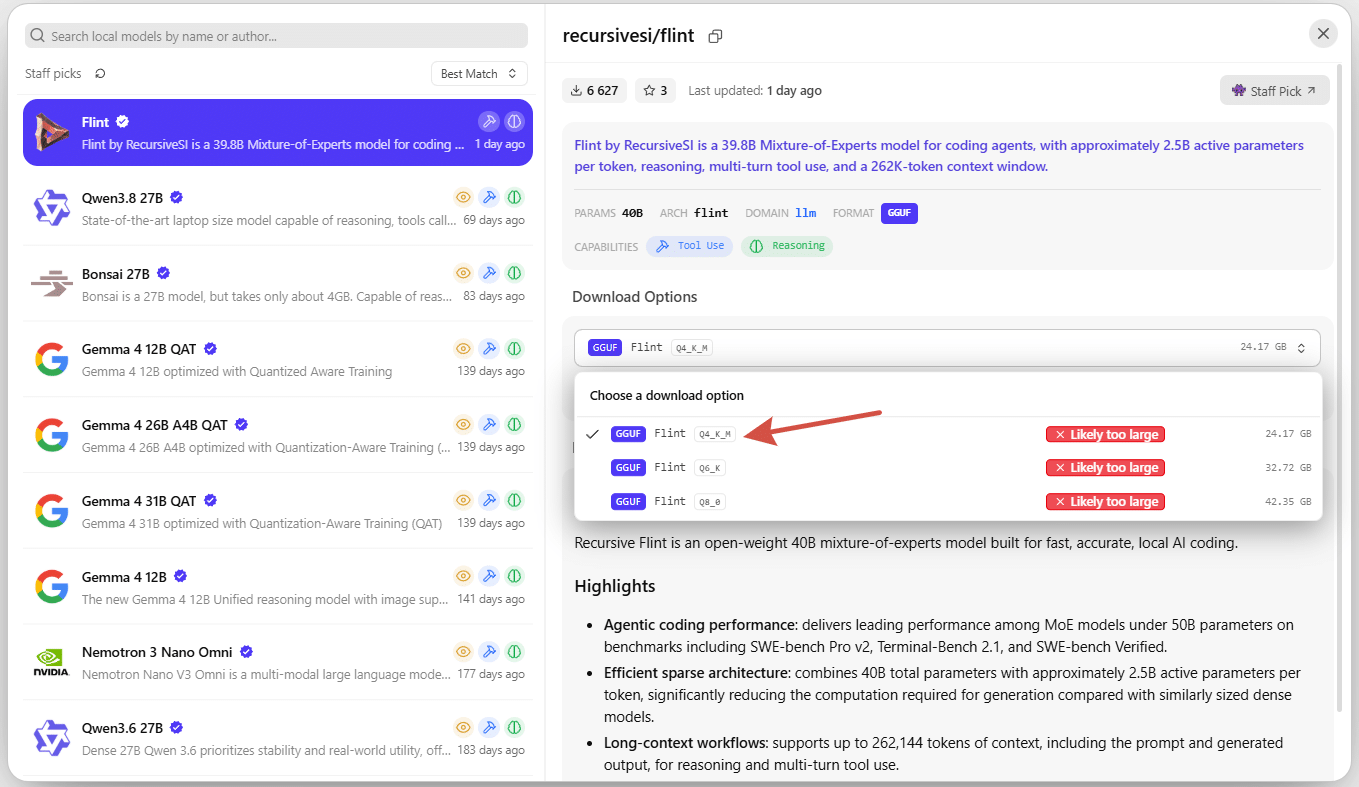Click the tool use icon on Nemotron 3 Nano Omni
The height and width of the screenshot is (787, 1359).
point(488,652)
